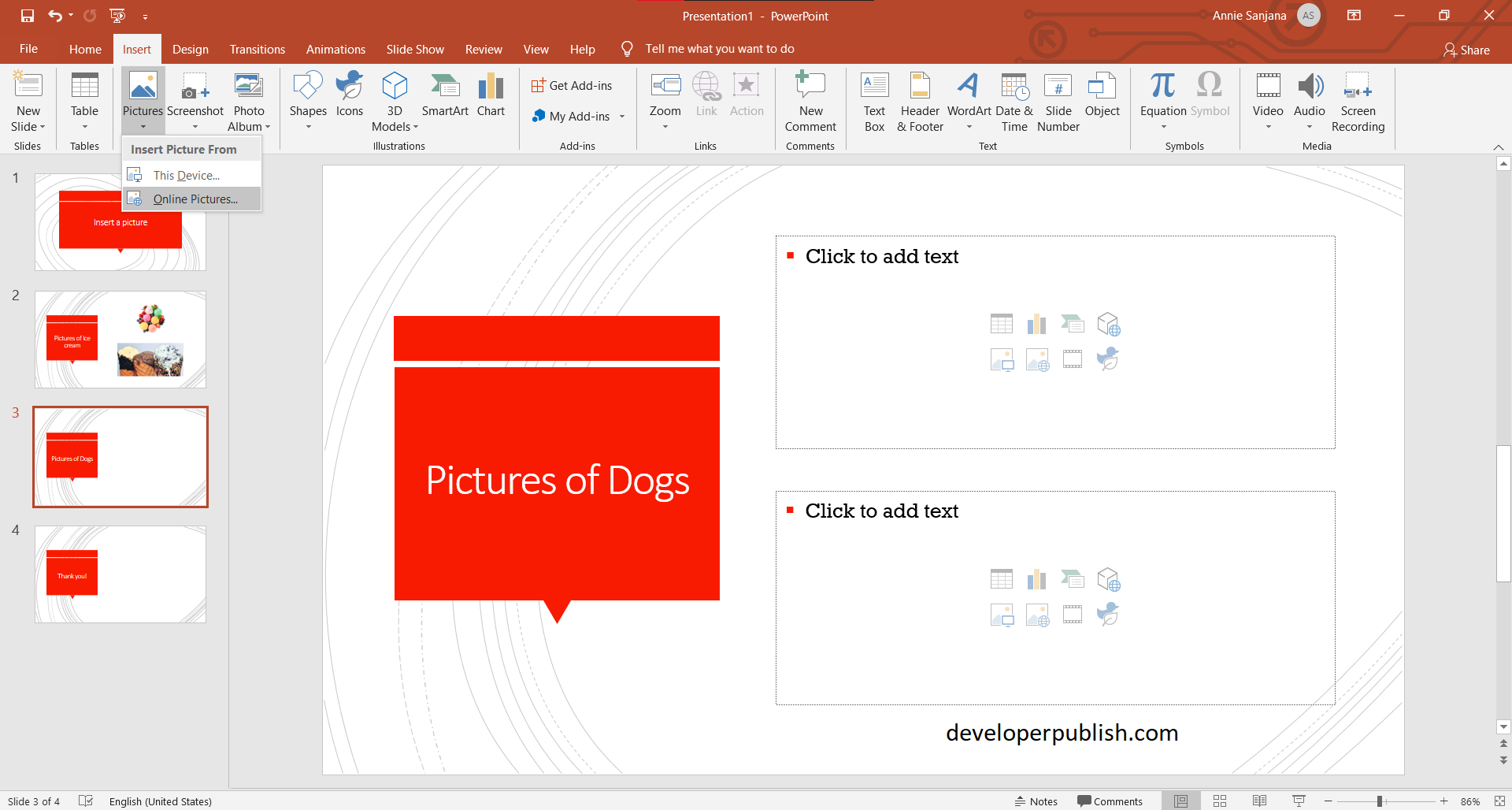Choose This Device... from Insert Picture menu
This screenshot has height=810, width=1512.
click(x=191, y=175)
